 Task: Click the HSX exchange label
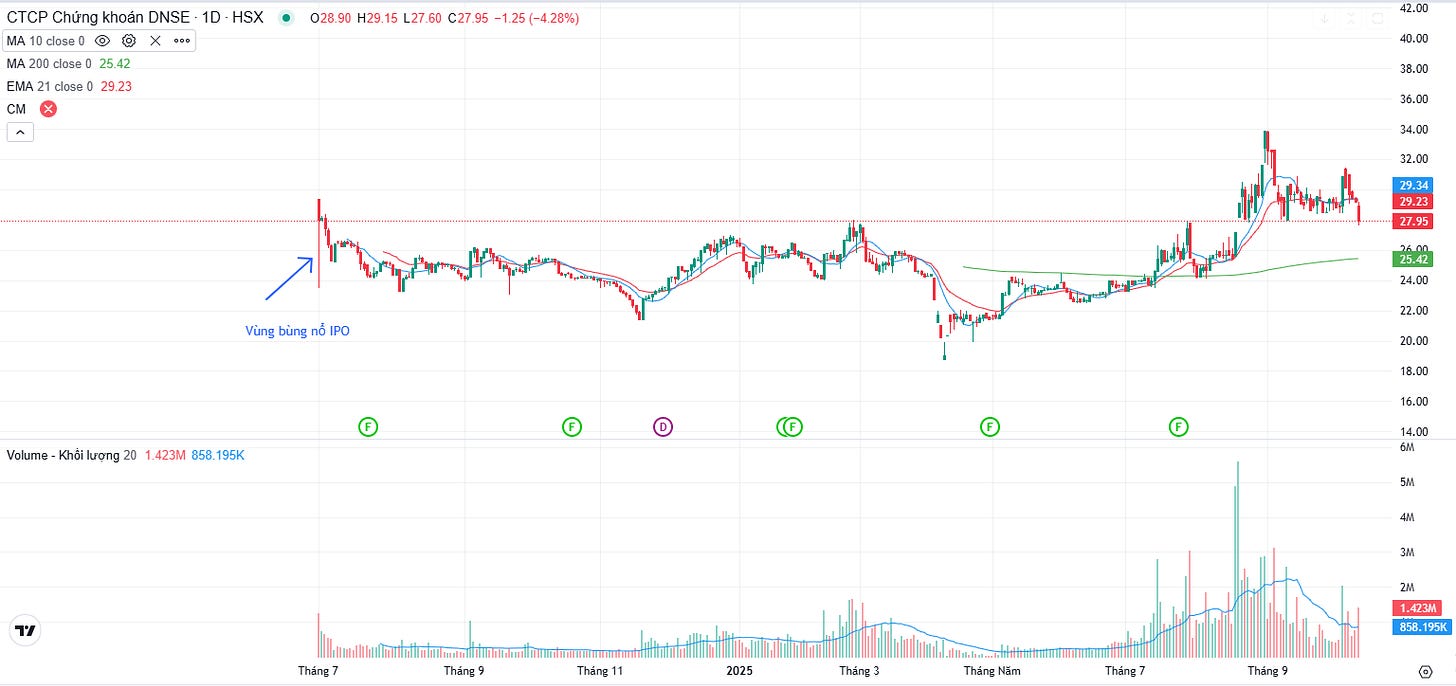pos(249,18)
